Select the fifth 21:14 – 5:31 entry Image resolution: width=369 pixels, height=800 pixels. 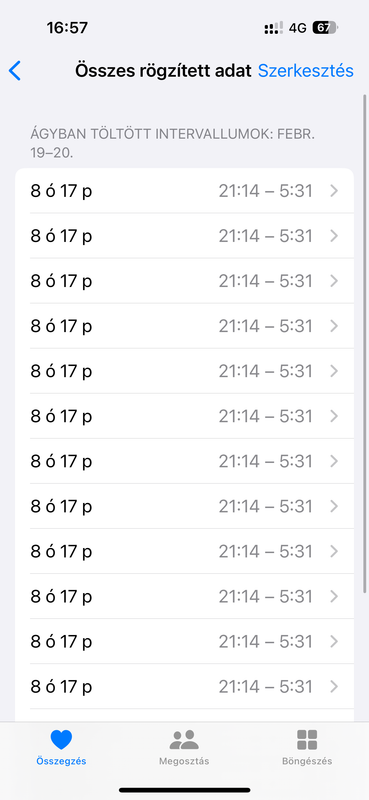184,371
